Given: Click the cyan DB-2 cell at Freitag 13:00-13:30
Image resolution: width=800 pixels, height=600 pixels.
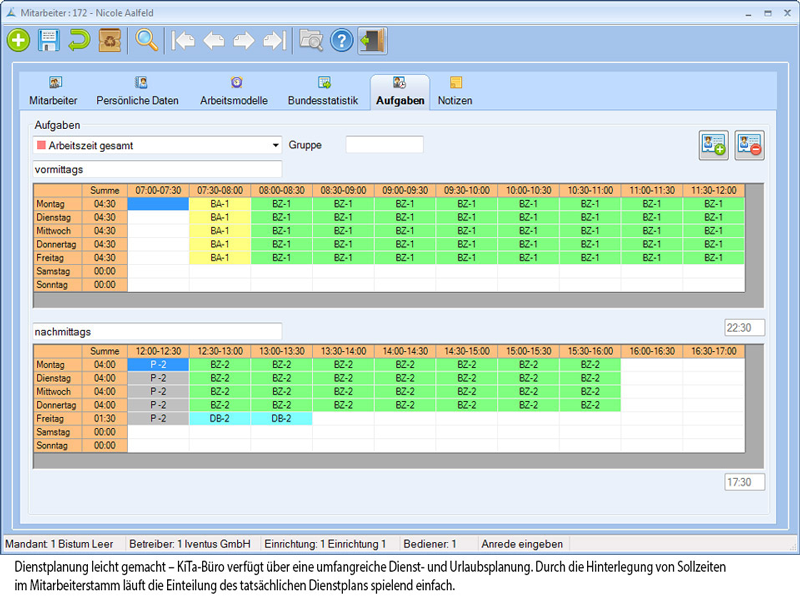Looking at the screenshot, I should tap(281, 419).
